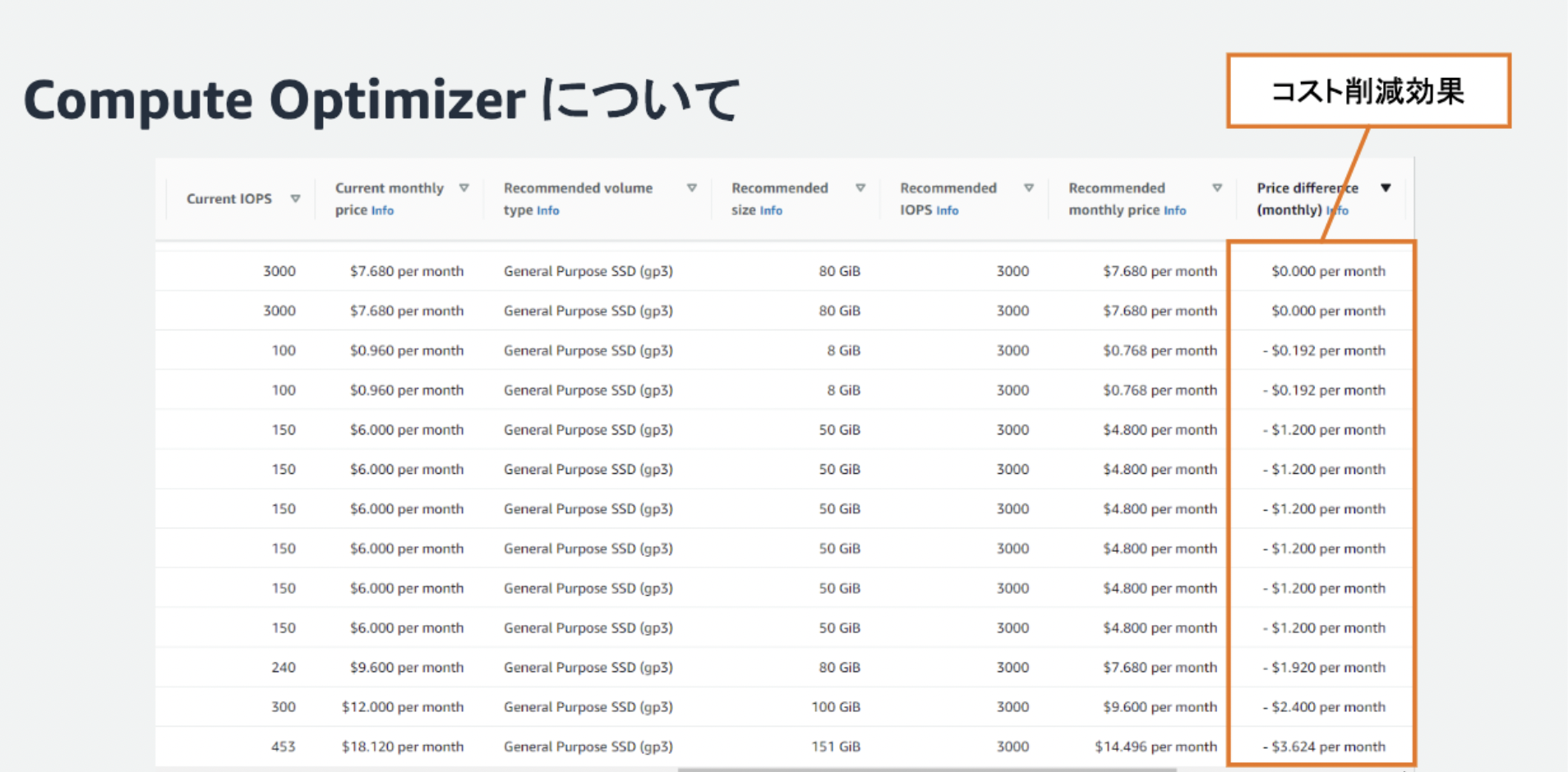Click the Recommended volume type header label
The width and height of the screenshot is (1568, 772).
pos(579,199)
